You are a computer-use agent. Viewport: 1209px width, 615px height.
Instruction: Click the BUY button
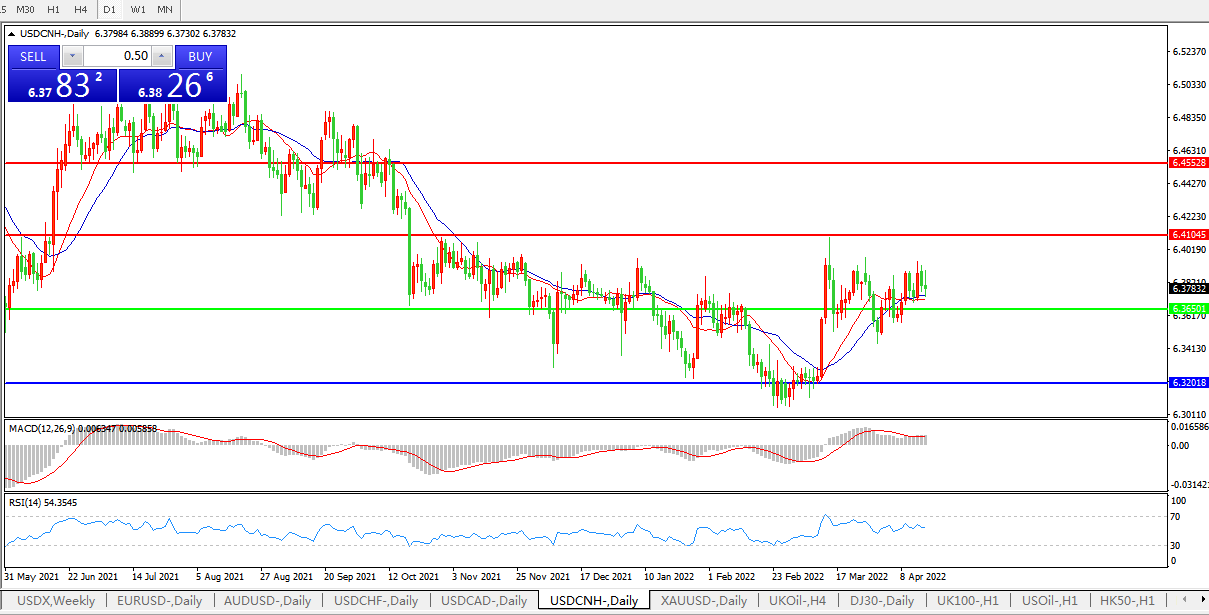pos(200,57)
